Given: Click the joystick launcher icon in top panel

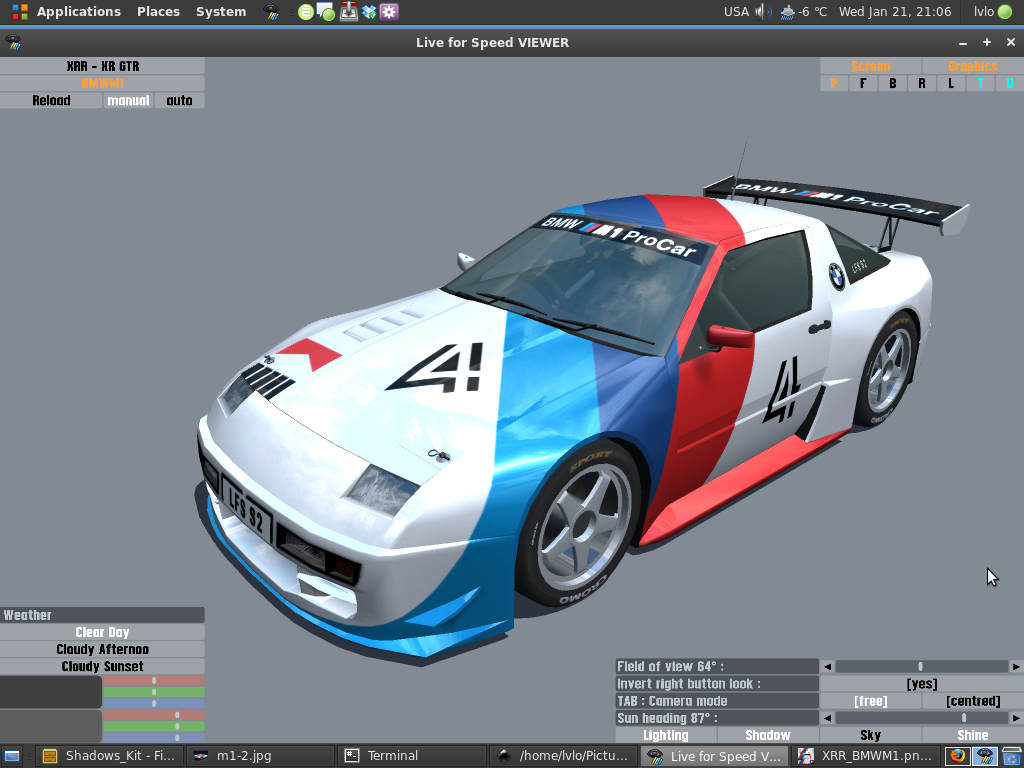Looking at the screenshot, I should pos(349,12).
